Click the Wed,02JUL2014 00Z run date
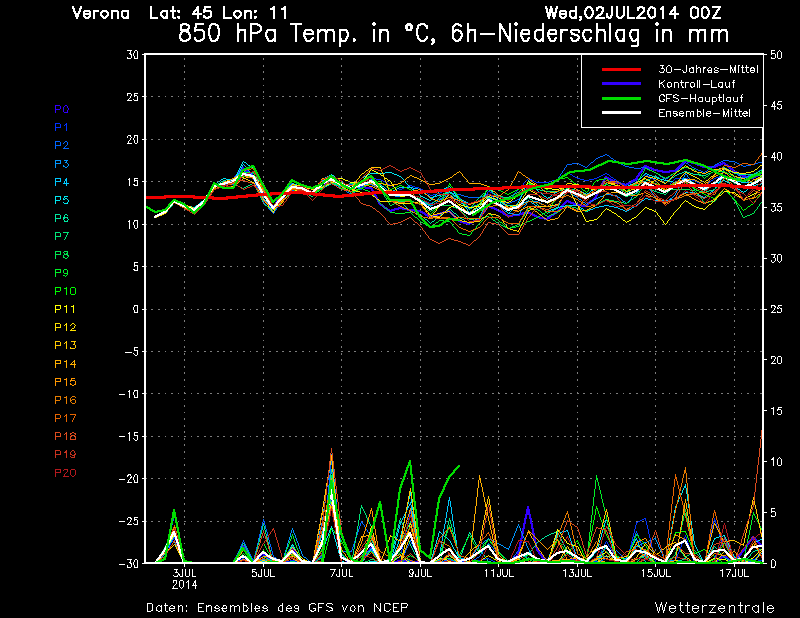Viewport: 800px width, 618px height. click(x=633, y=12)
